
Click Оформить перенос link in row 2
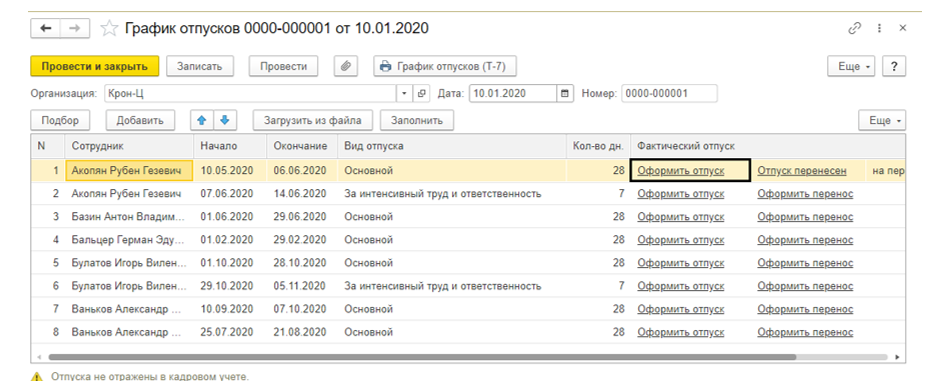click(x=805, y=193)
